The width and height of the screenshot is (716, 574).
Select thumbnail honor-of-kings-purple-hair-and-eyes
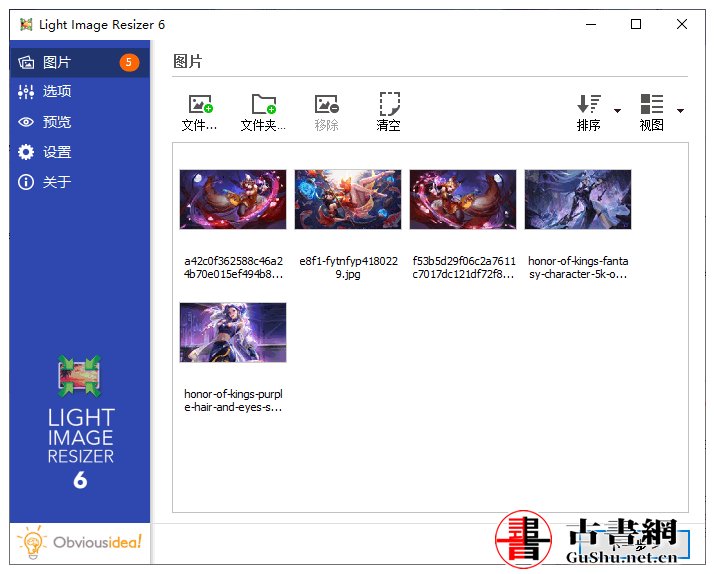click(233, 332)
